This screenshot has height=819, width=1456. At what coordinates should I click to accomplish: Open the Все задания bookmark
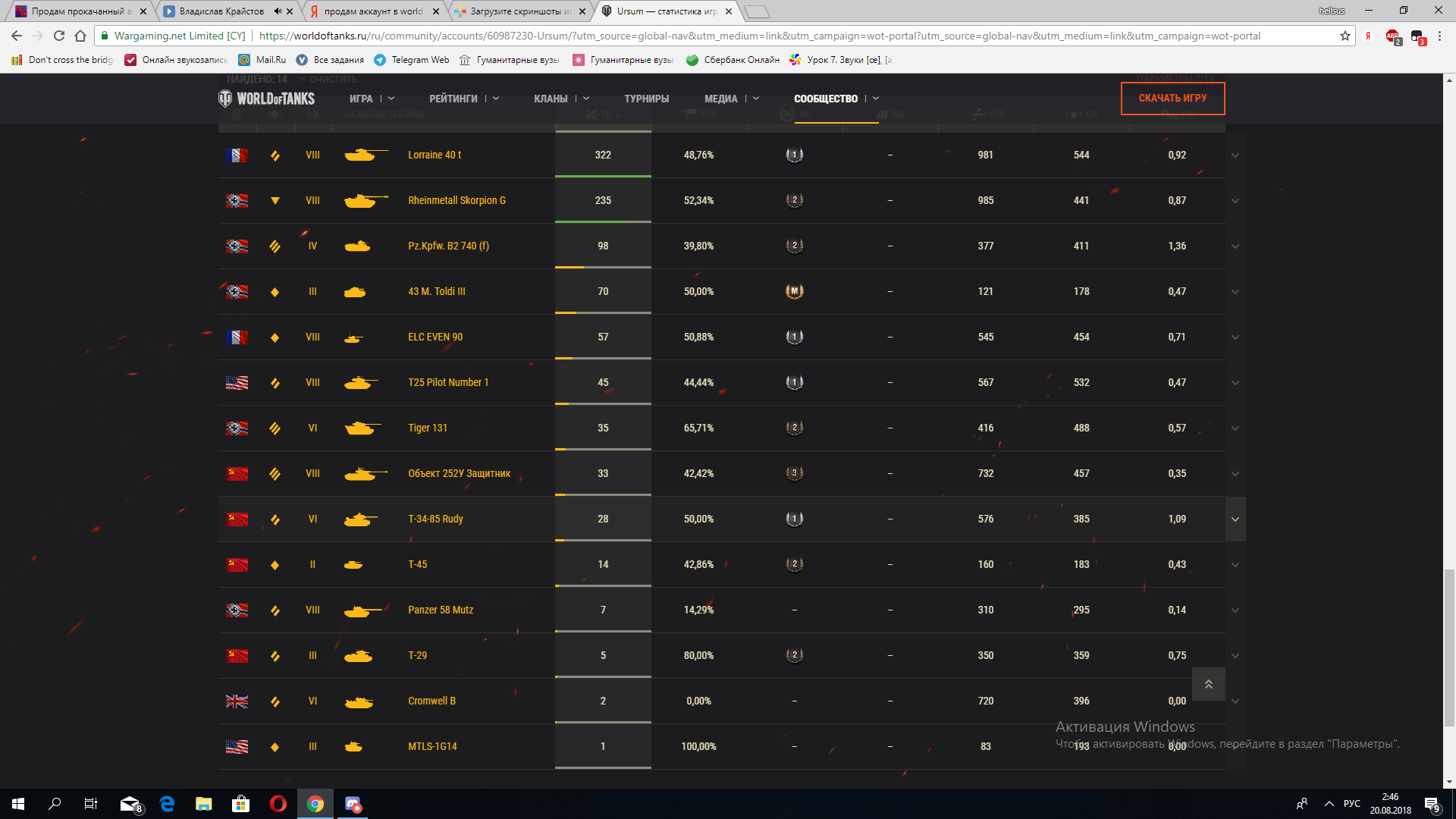(330, 60)
